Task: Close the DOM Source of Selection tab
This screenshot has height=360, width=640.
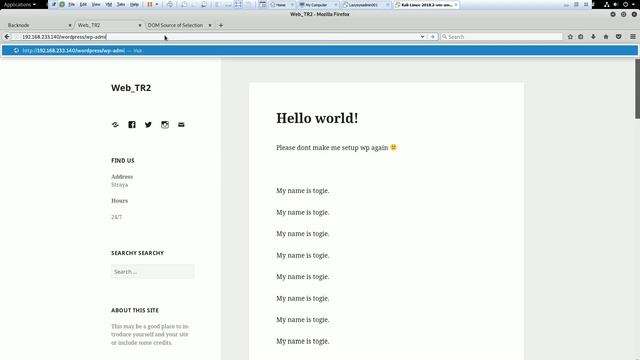Action: point(210,25)
